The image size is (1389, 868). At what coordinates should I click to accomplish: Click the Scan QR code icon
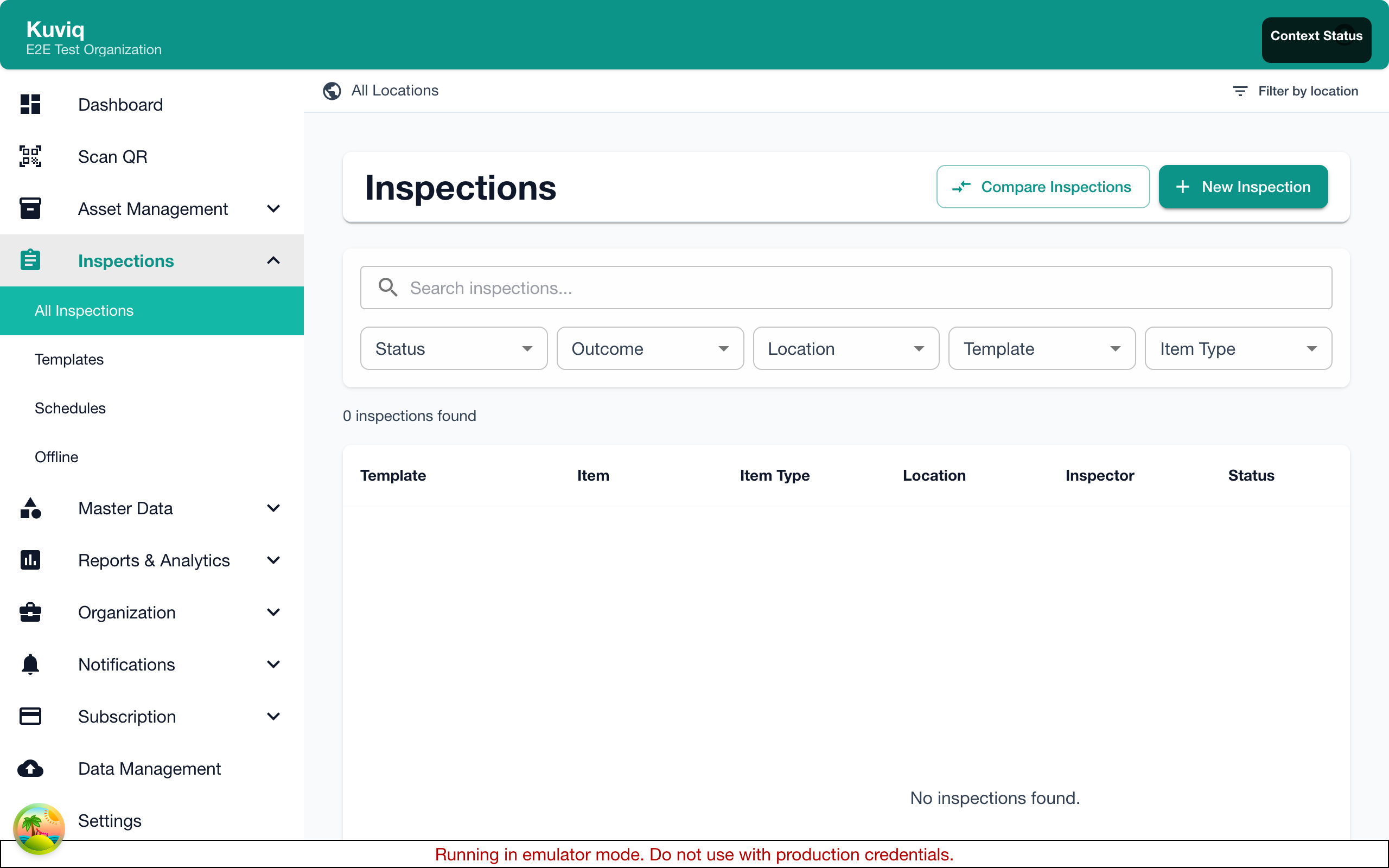[30, 156]
